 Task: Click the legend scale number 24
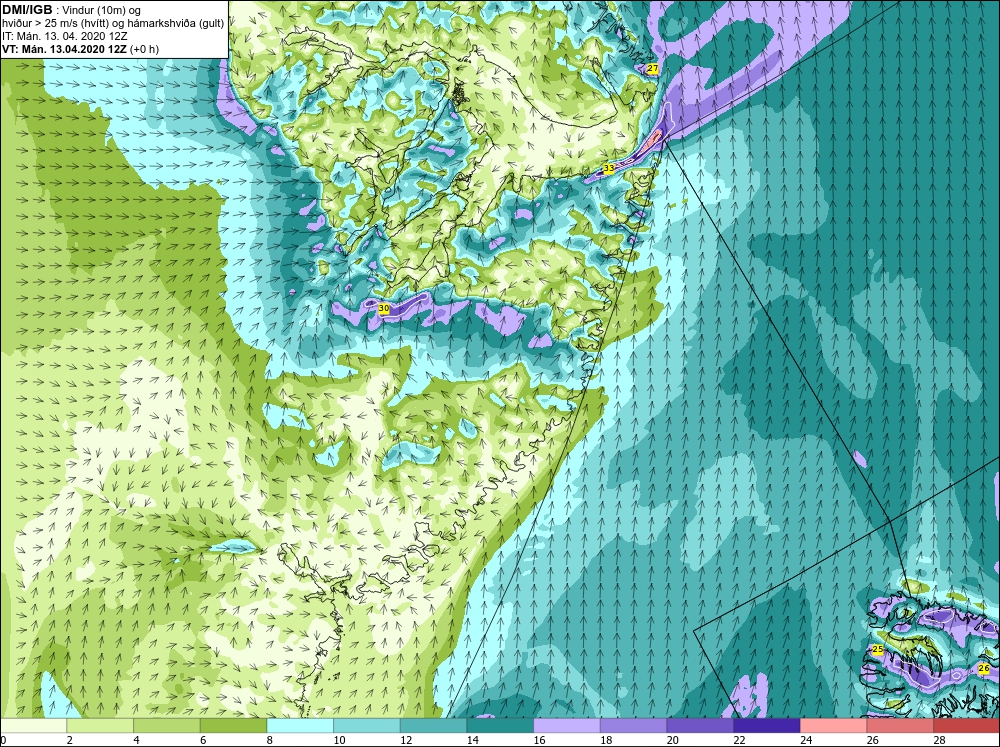click(x=806, y=740)
